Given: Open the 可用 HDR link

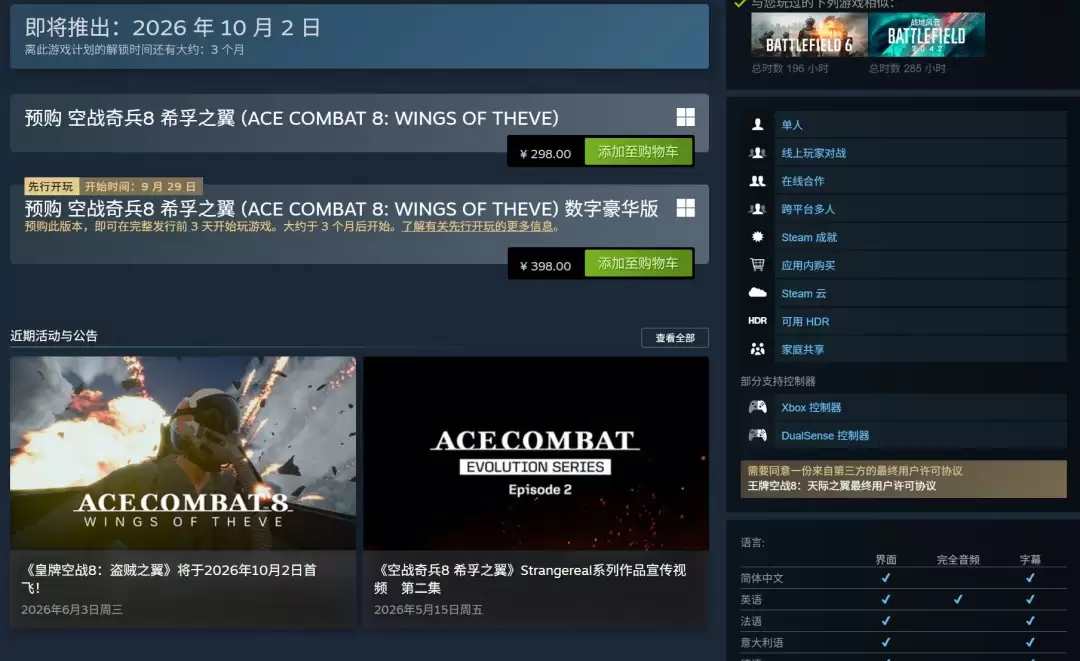Looking at the screenshot, I should click(805, 322).
